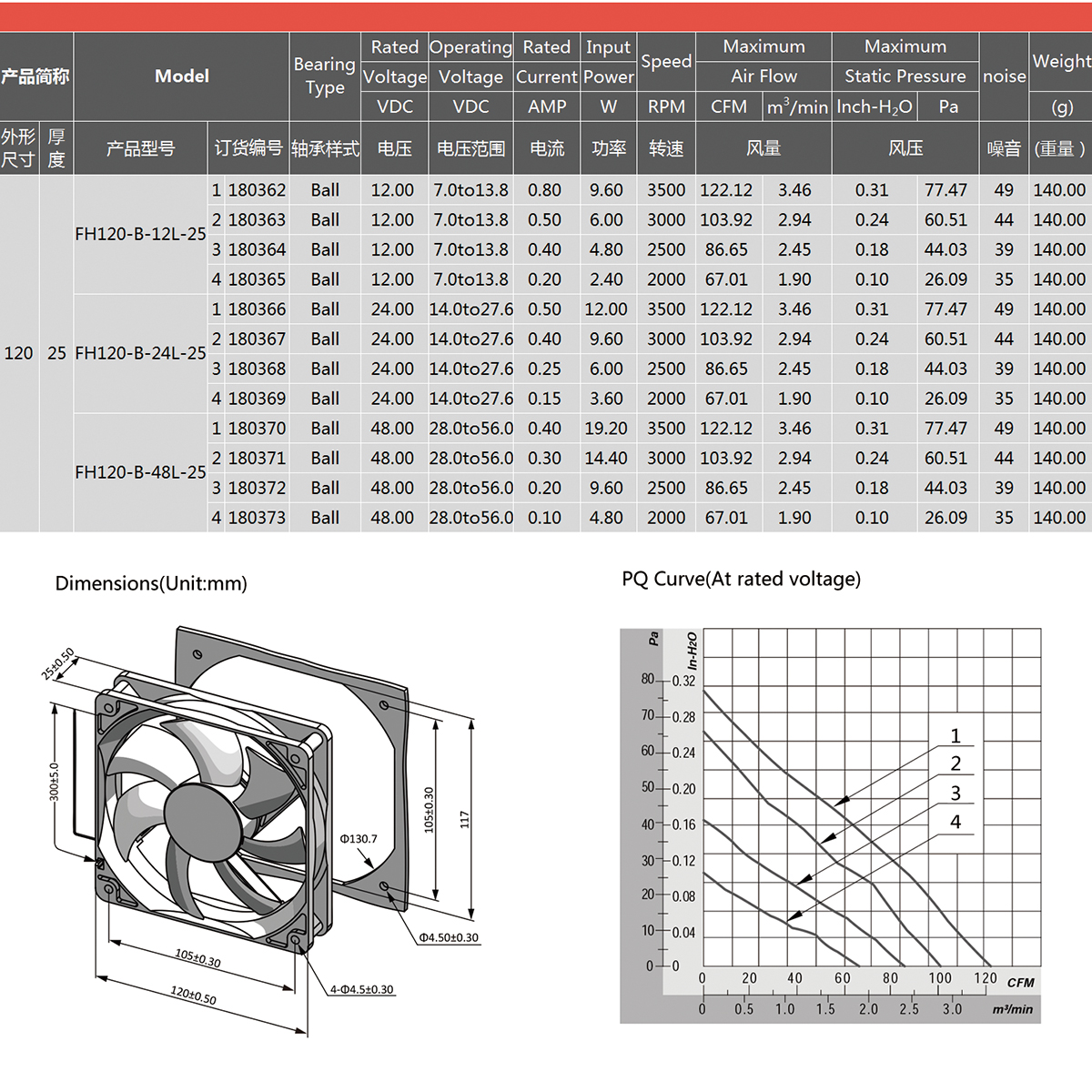Select model FH120-B-24L-25

(x=140, y=353)
